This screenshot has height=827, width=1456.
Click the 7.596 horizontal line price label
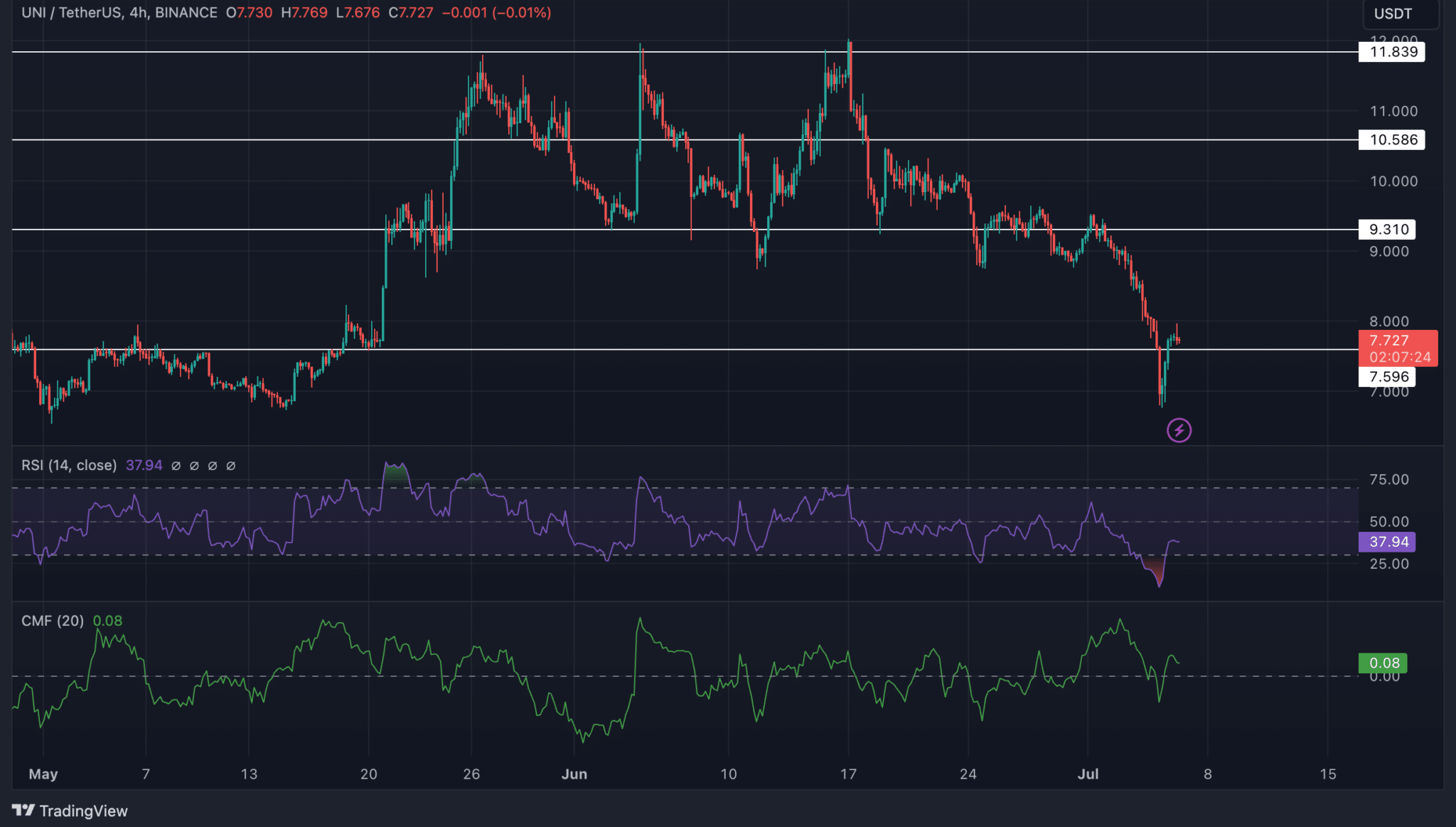coord(1388,377)
